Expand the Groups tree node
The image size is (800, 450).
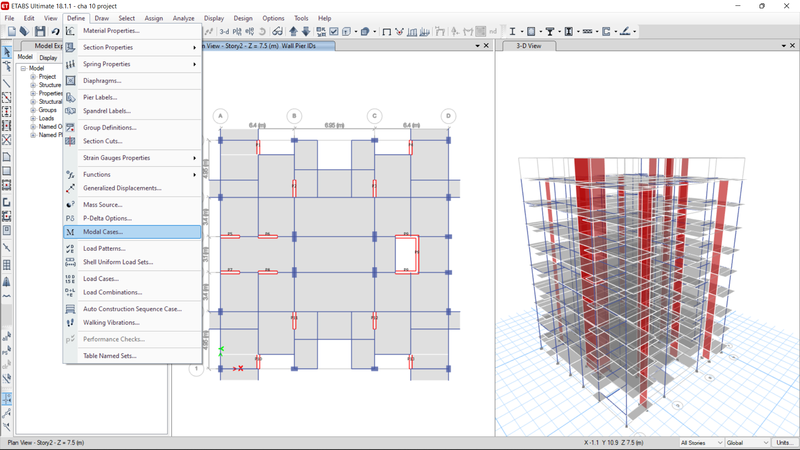point(33,110)
